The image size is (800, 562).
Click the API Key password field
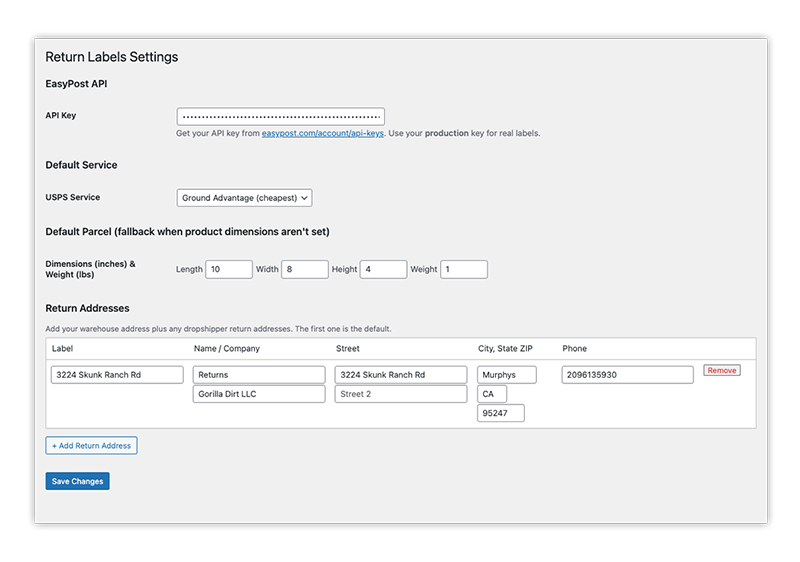pyautogui.click(x=281, y=116)
